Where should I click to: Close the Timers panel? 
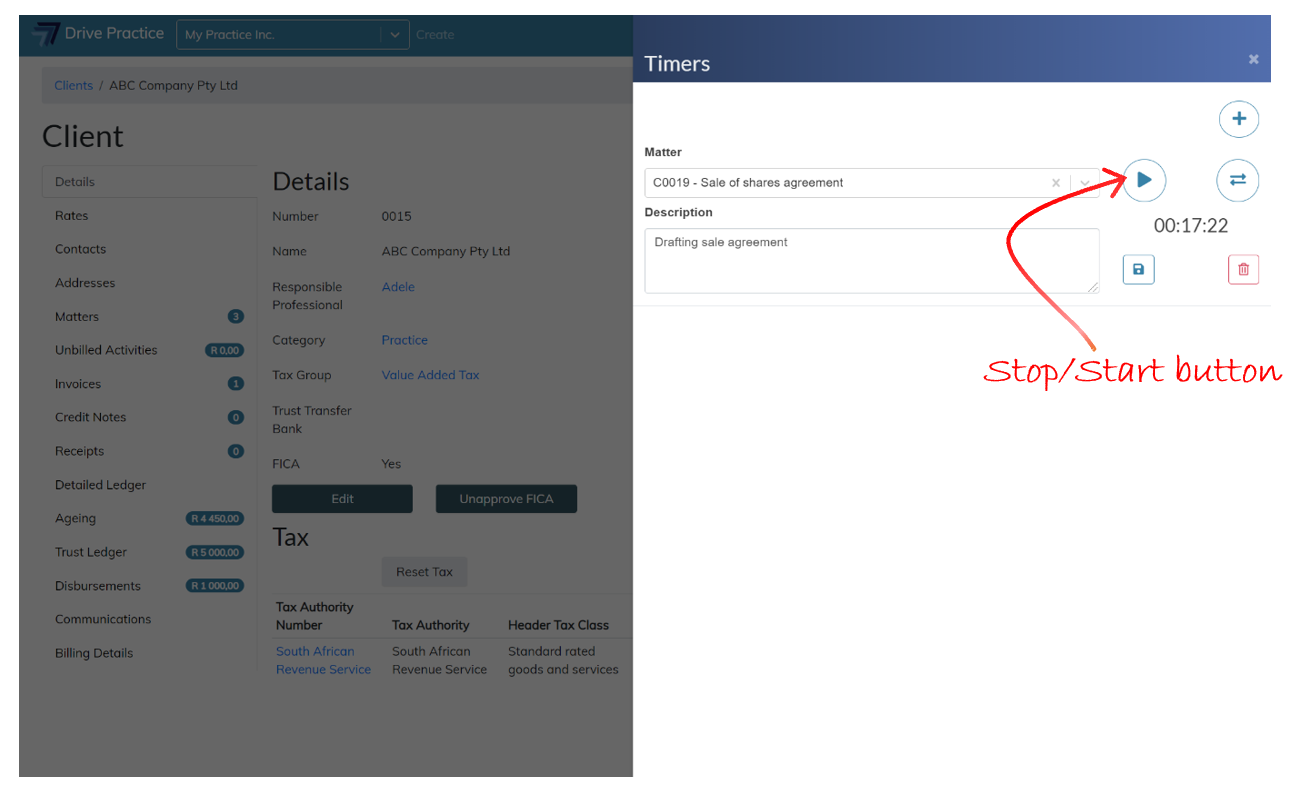coord(1253,60)
